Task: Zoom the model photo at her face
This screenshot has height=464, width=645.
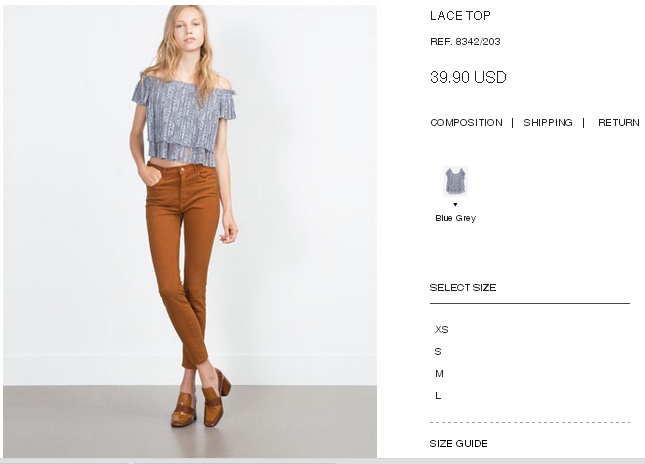Action: click(x=189, y=30)
